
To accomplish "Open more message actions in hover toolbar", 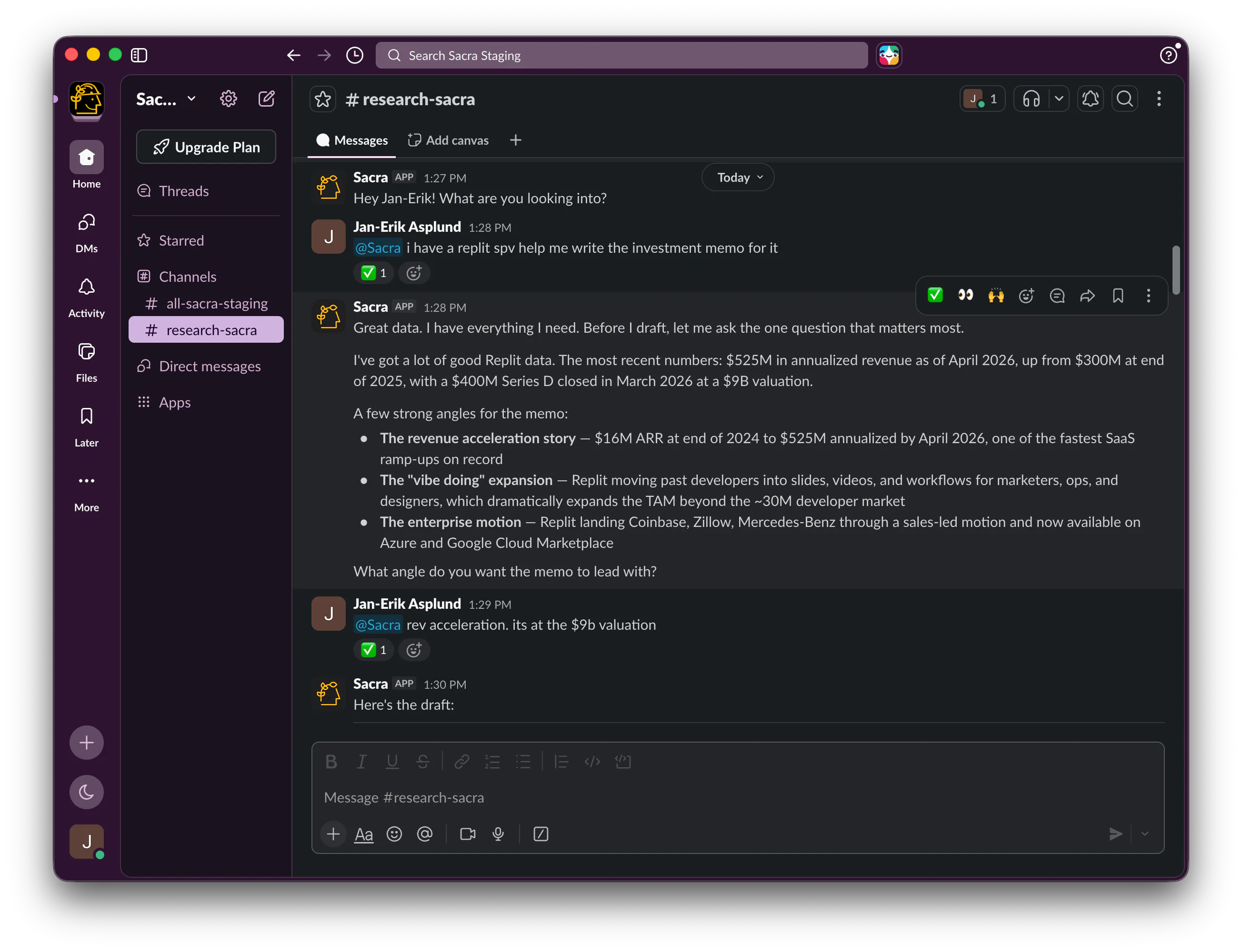I will (1149, 295).
